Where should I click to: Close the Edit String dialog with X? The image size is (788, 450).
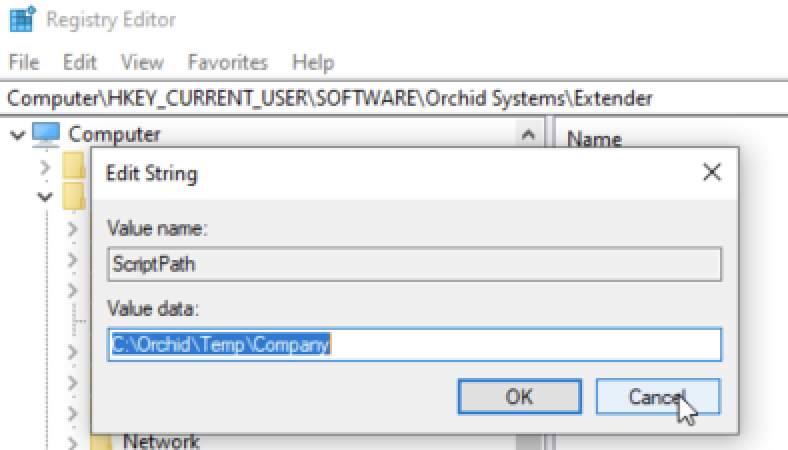[x=712, y=172]
